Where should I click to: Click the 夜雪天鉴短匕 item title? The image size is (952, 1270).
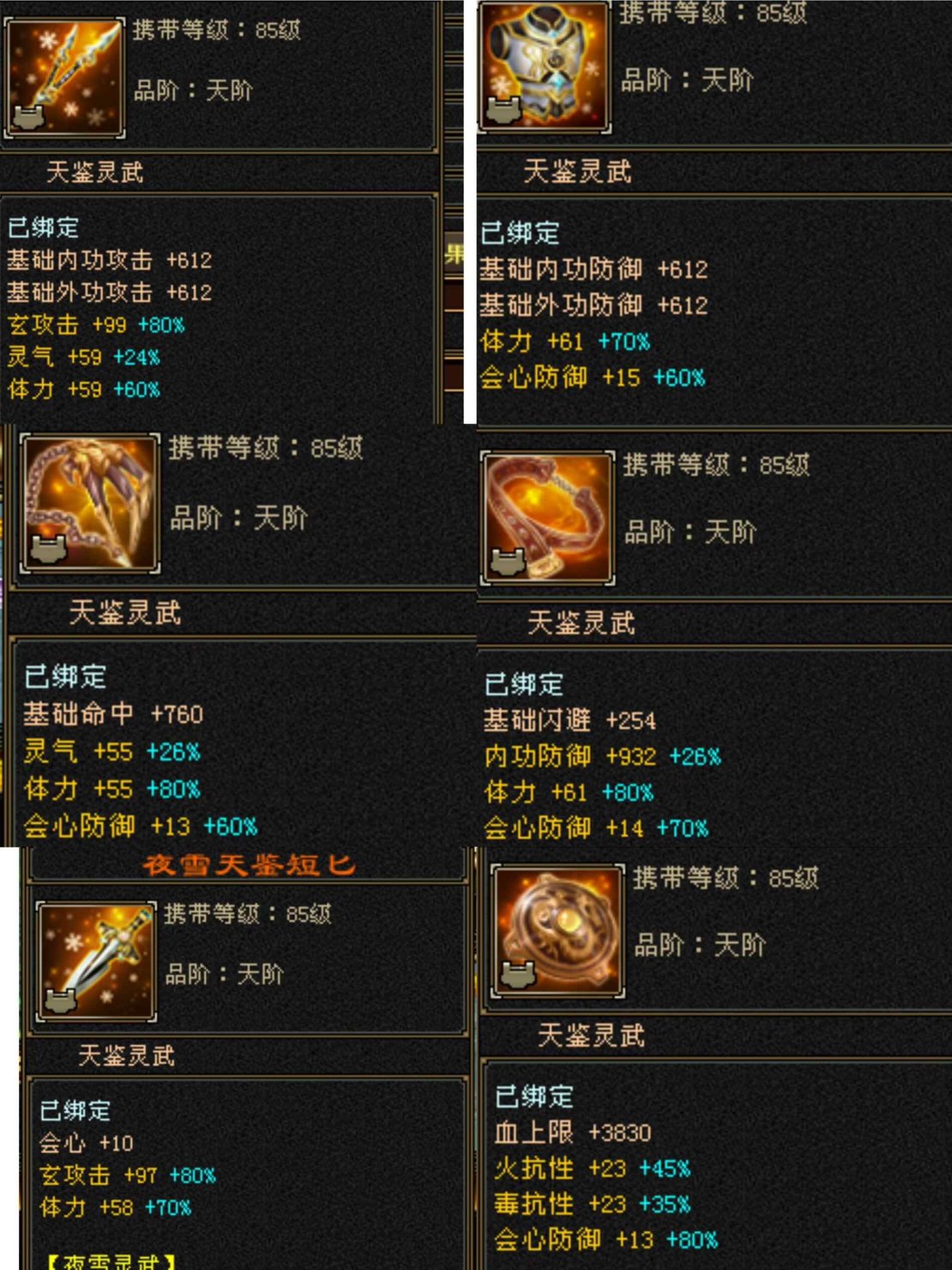coord(249,865)
